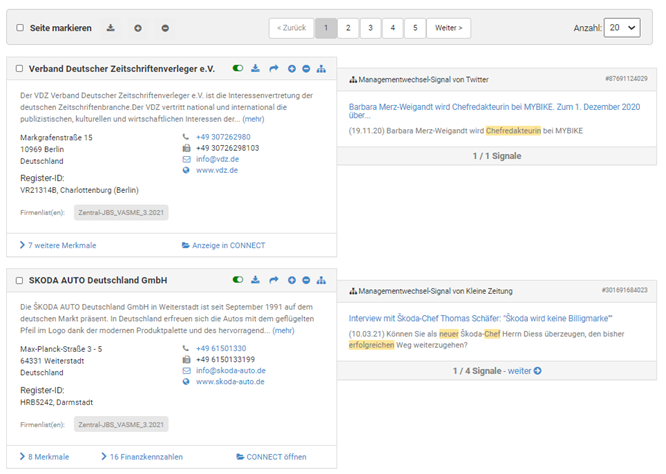
Task: Expand VDZ description with (mehr)
Action: coord(253,119)
